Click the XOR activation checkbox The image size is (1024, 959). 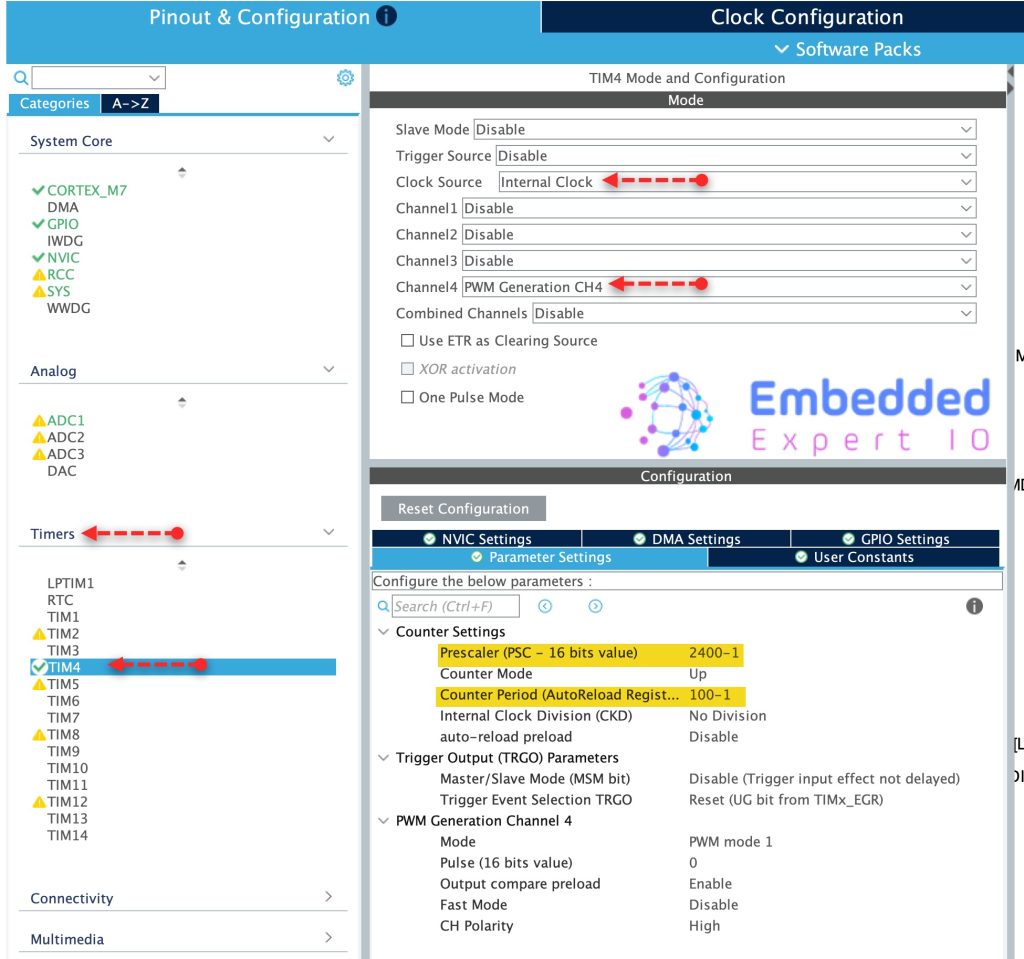pos(407,369)
